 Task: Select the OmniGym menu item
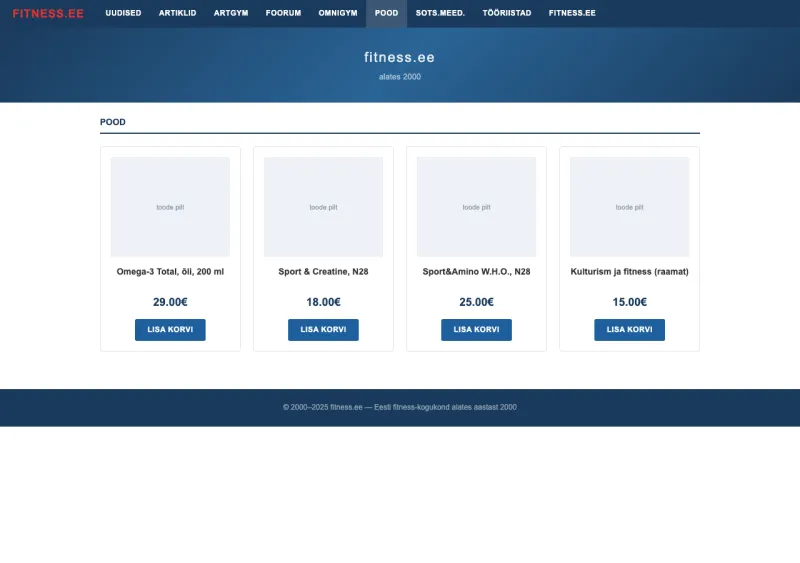[x=337, y=13]
